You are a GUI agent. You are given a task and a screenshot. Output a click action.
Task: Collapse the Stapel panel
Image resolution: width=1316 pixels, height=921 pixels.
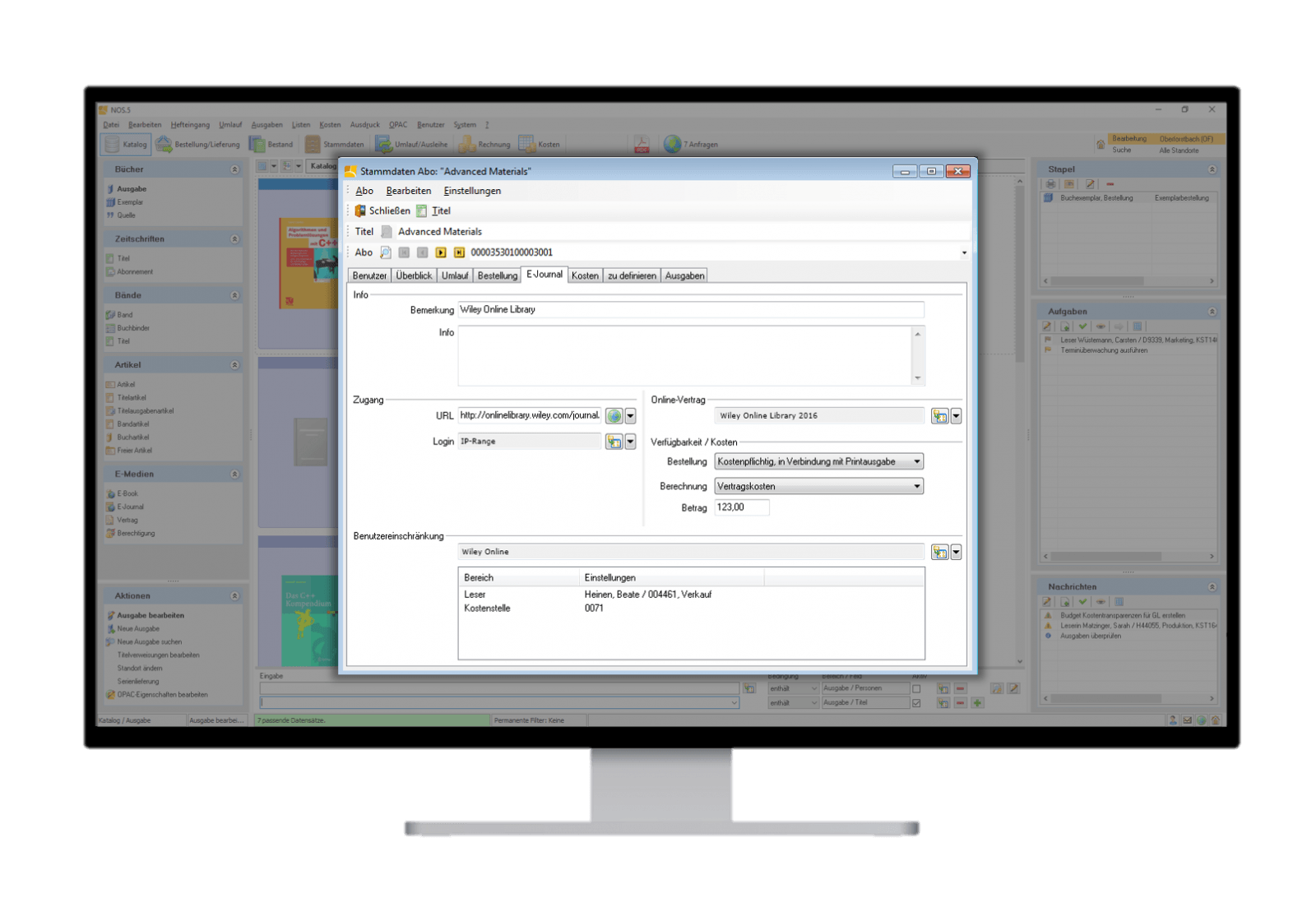[1212, 169]
